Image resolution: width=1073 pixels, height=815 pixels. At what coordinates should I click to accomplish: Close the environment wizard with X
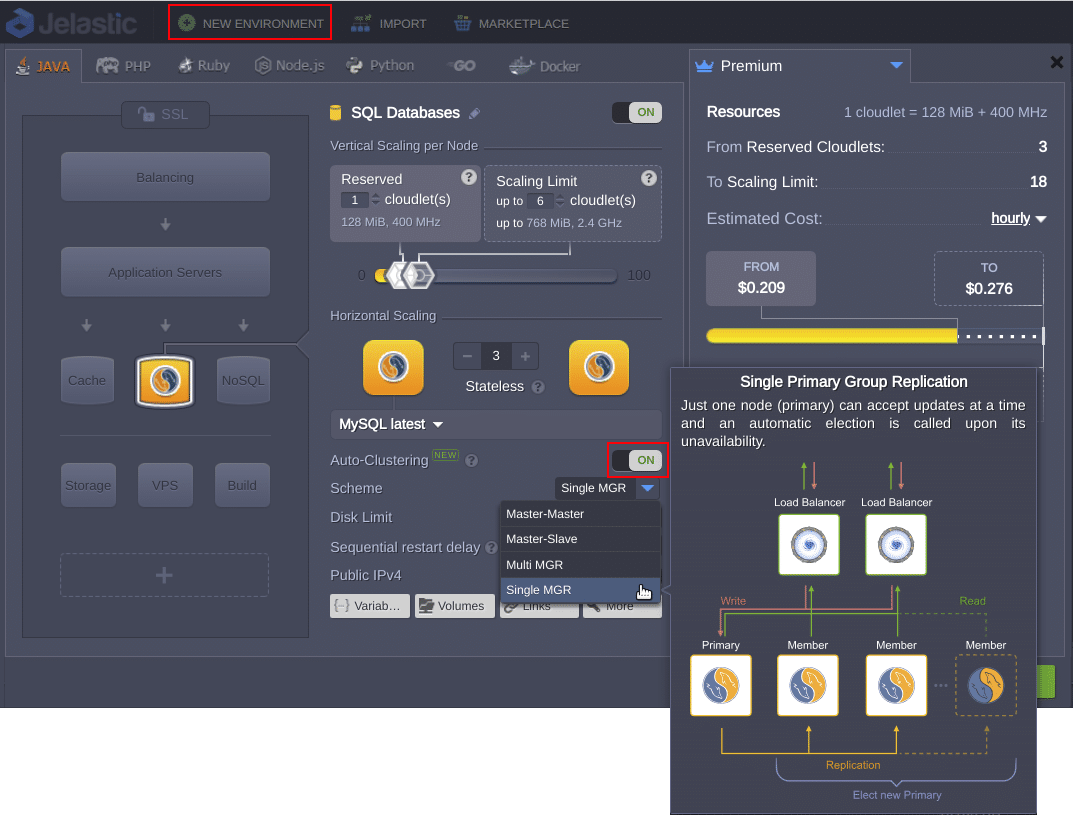[1056, 62]
